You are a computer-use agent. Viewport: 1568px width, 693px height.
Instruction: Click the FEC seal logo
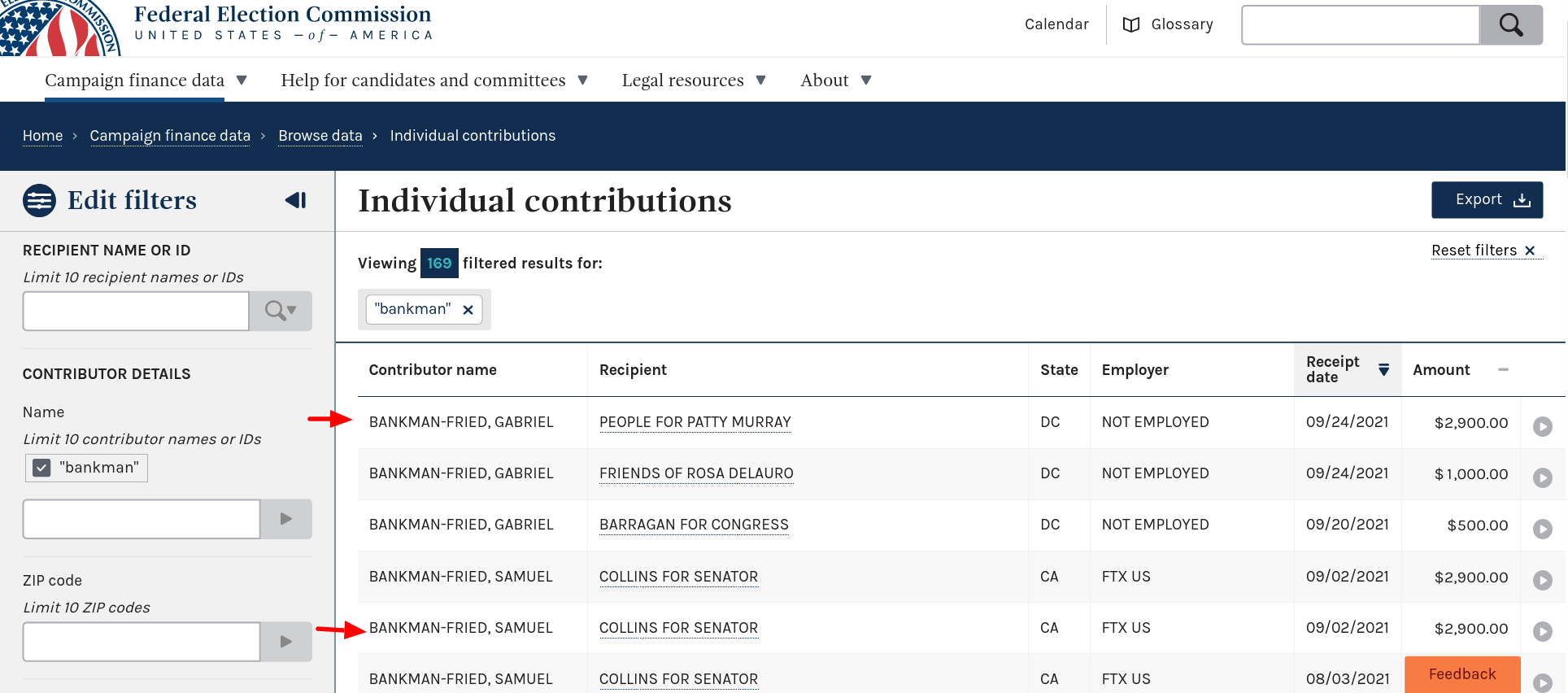[59, 28]
